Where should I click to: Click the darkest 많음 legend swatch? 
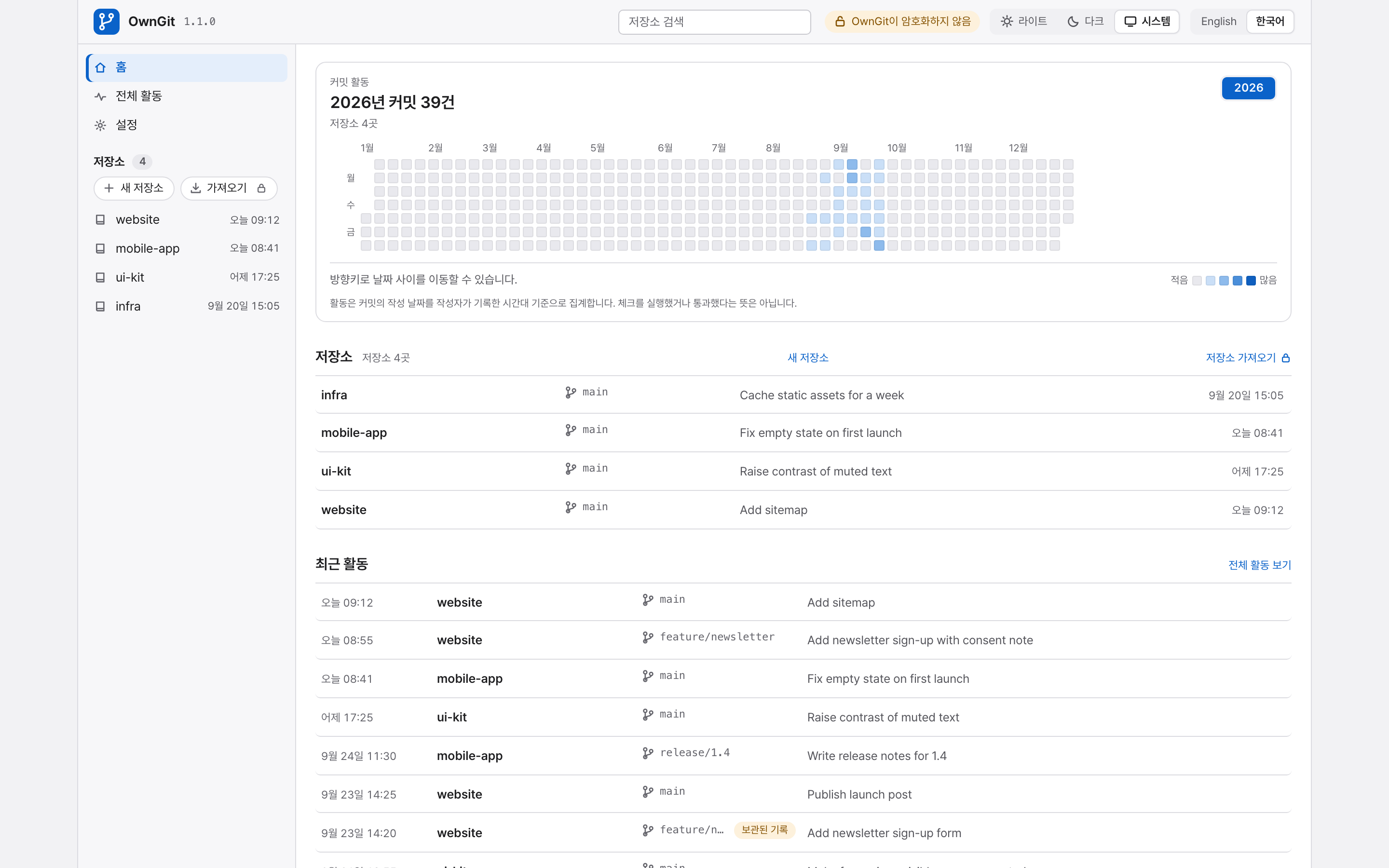pyautogui.click(x=1251, y=281)
